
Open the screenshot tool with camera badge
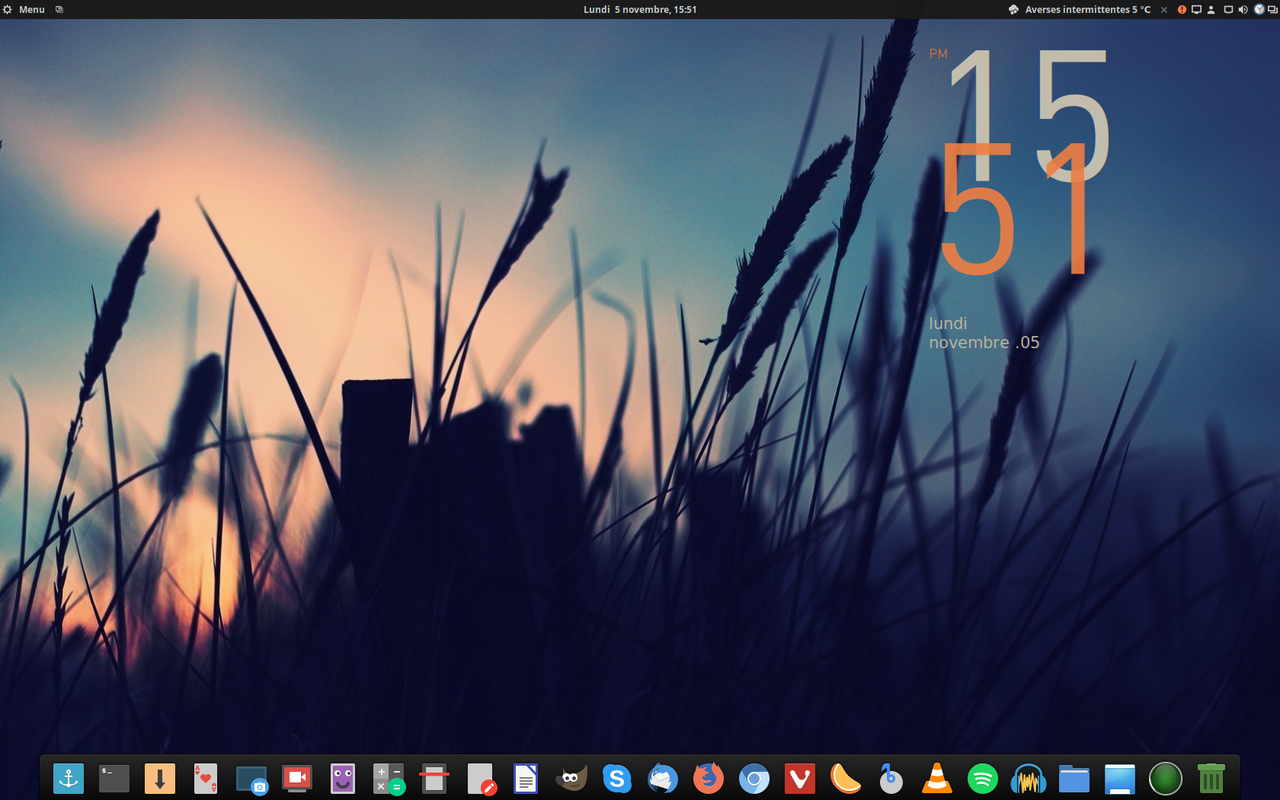coord(251,778)
